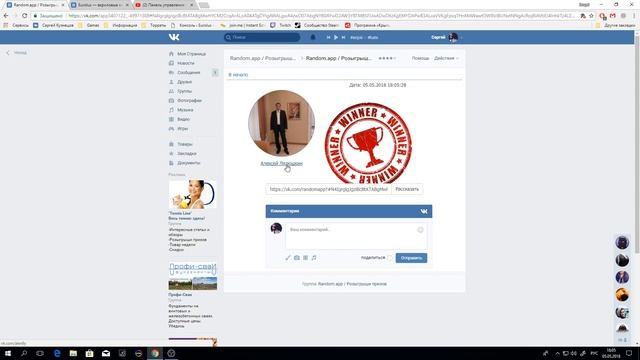Open the group link in the footer

[352, 284]
